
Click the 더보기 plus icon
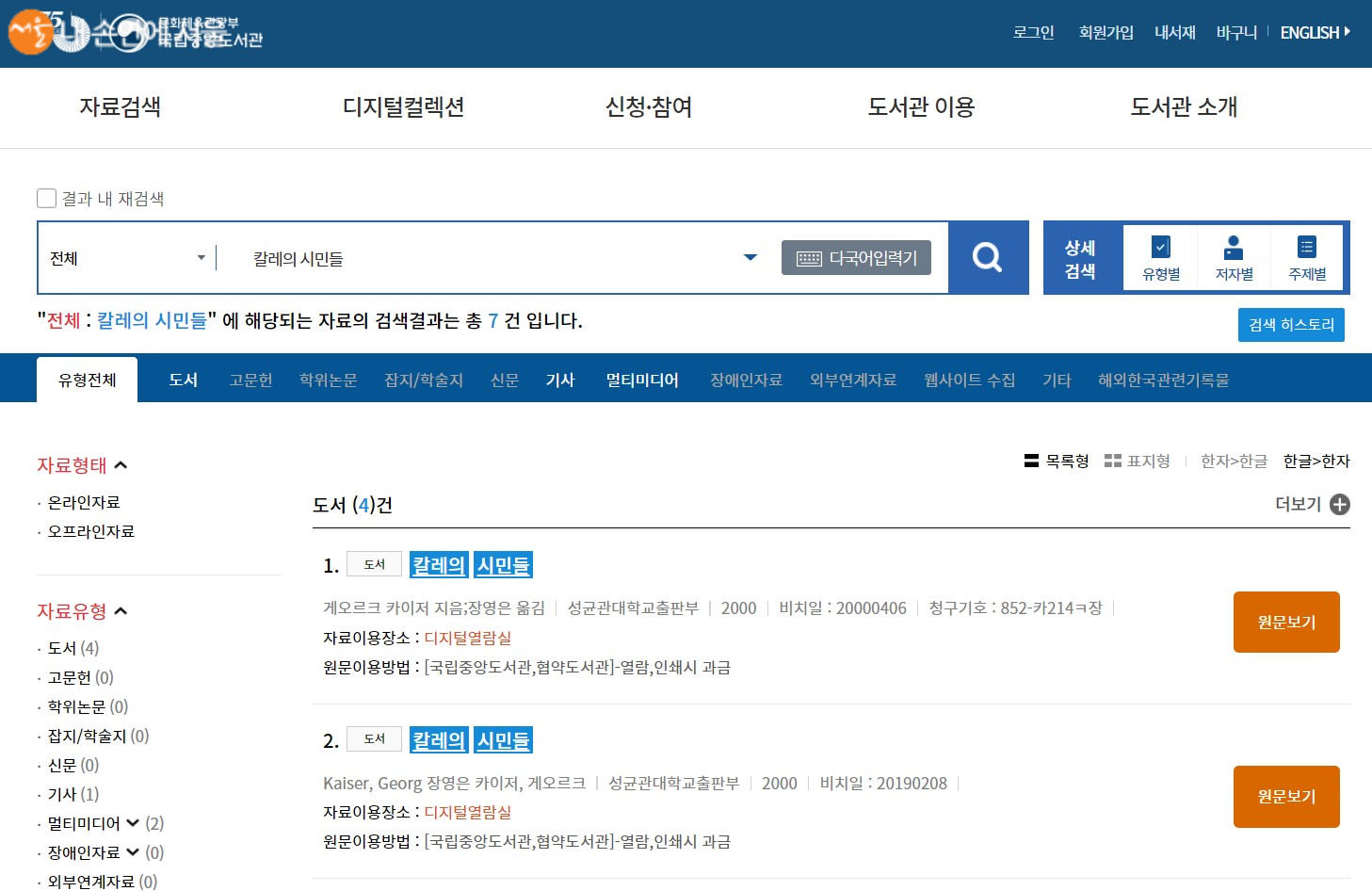point(1340,505)
